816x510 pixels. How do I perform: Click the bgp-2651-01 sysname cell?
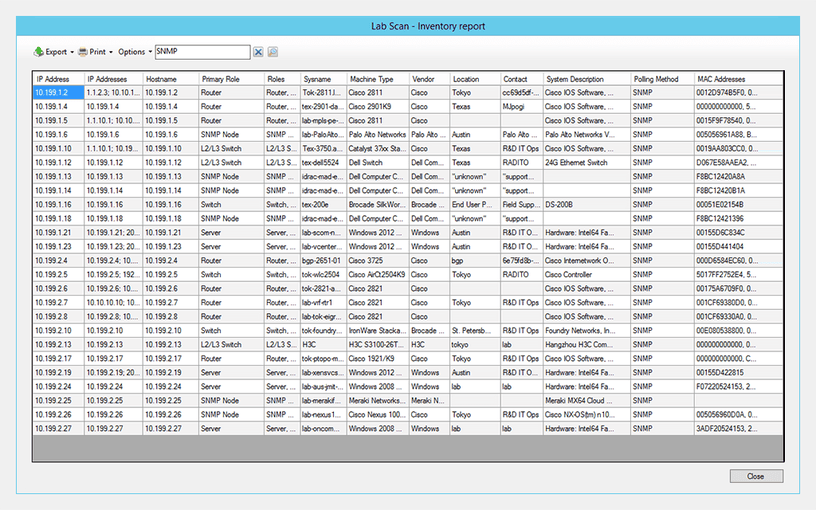(x=324, y=261)
